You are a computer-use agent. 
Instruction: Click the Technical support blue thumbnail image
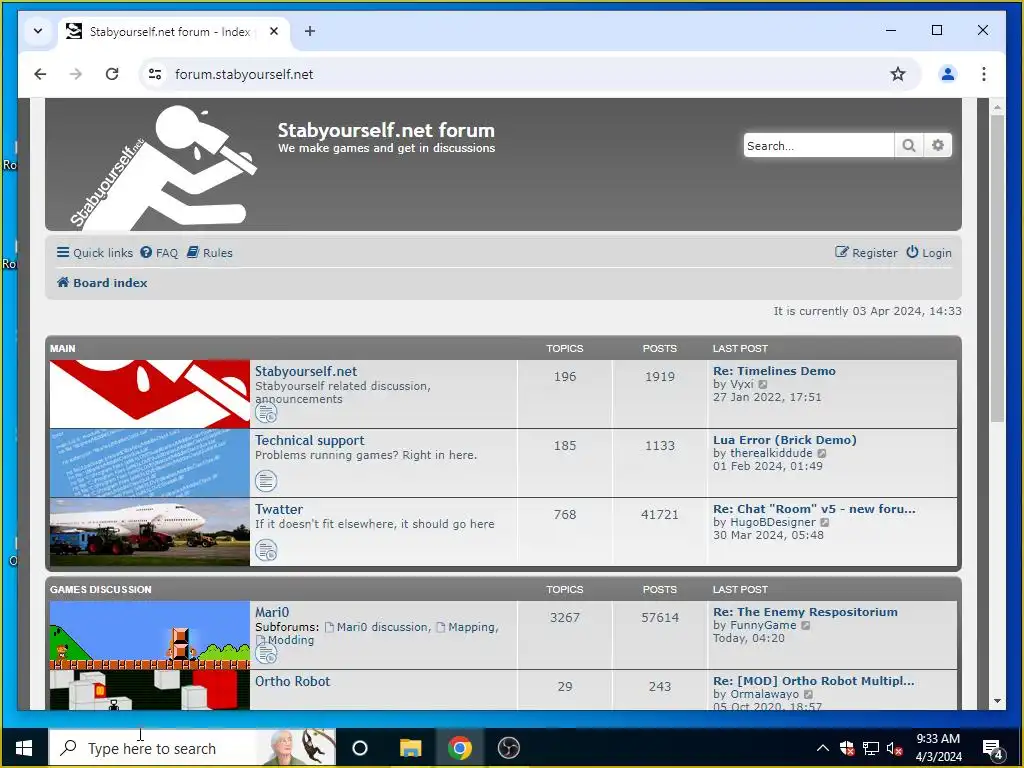coord(150,463)
